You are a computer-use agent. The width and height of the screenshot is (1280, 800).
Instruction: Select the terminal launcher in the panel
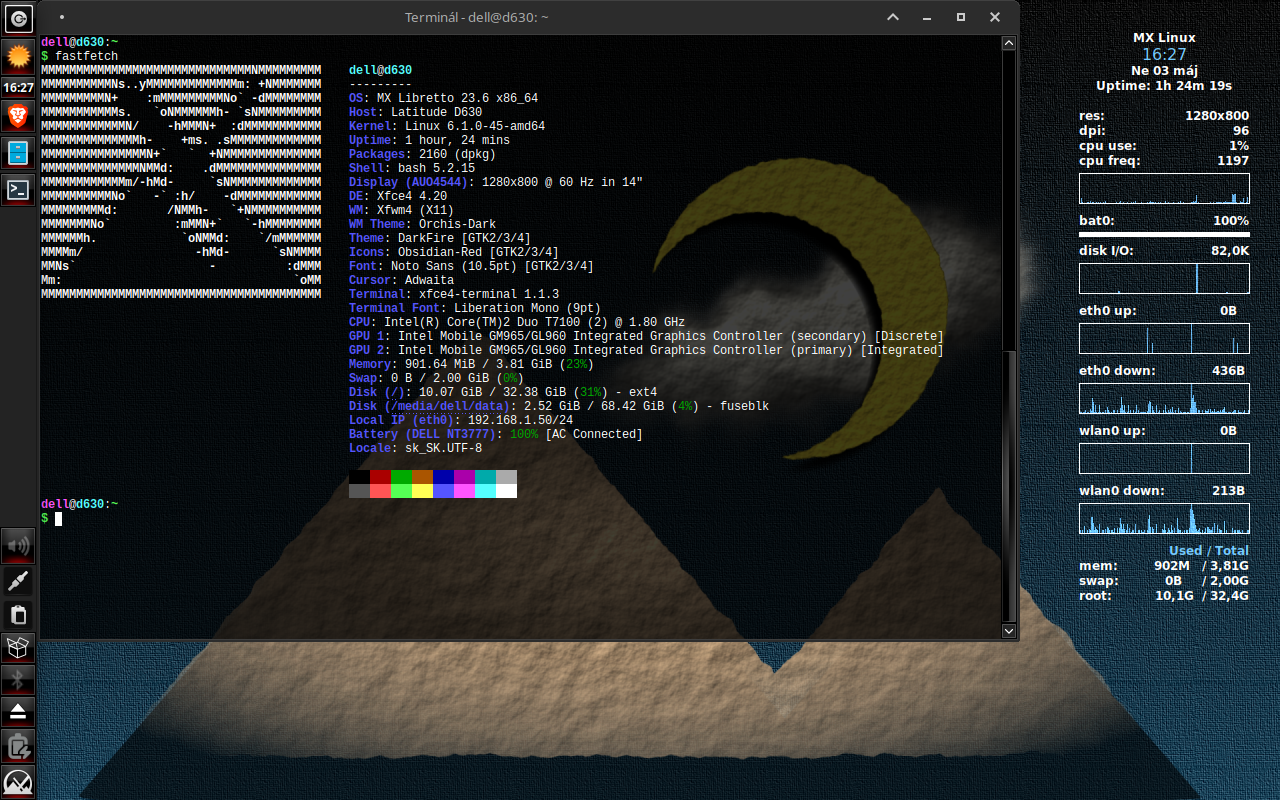point(18,188)
